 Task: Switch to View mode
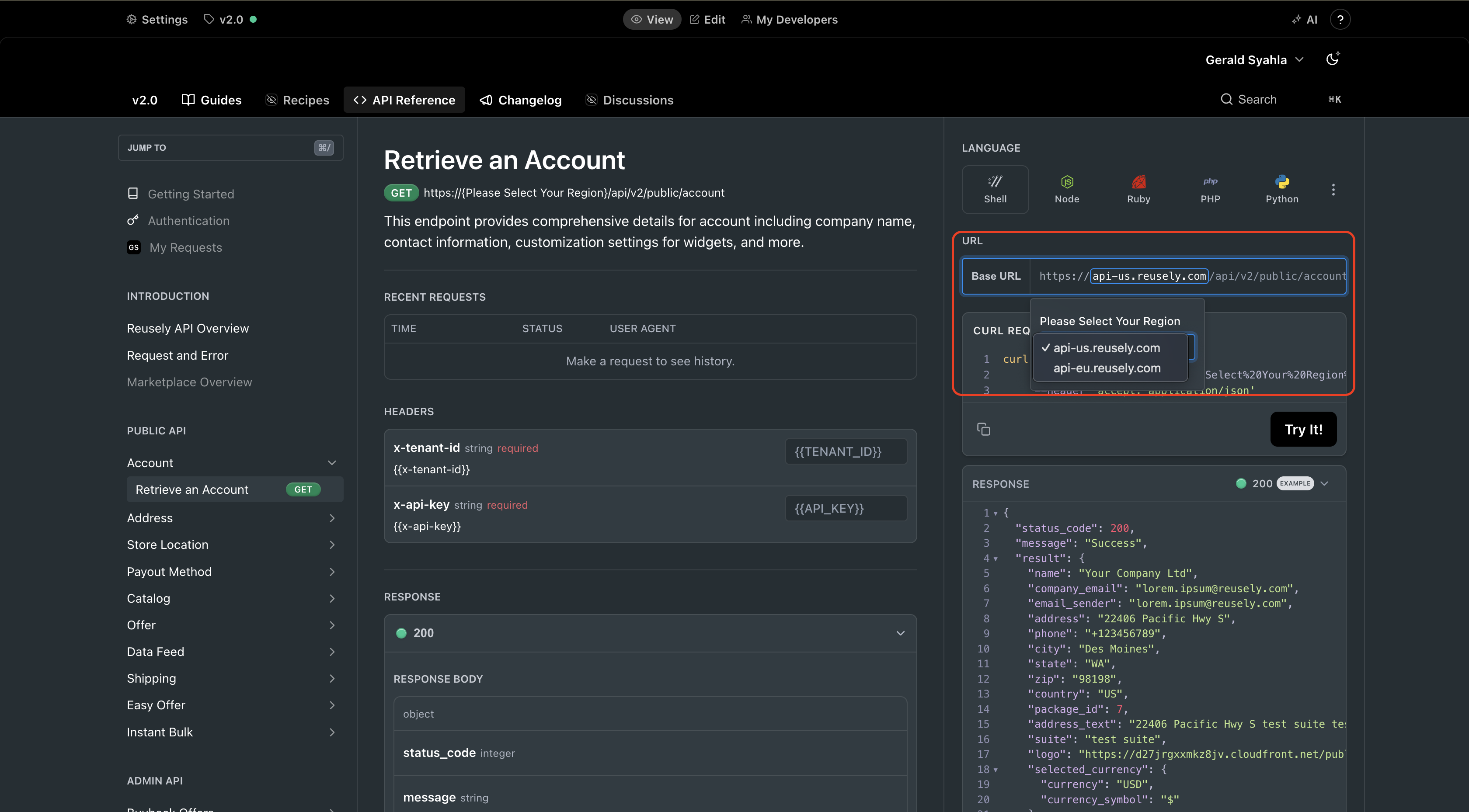pos(652,19)
